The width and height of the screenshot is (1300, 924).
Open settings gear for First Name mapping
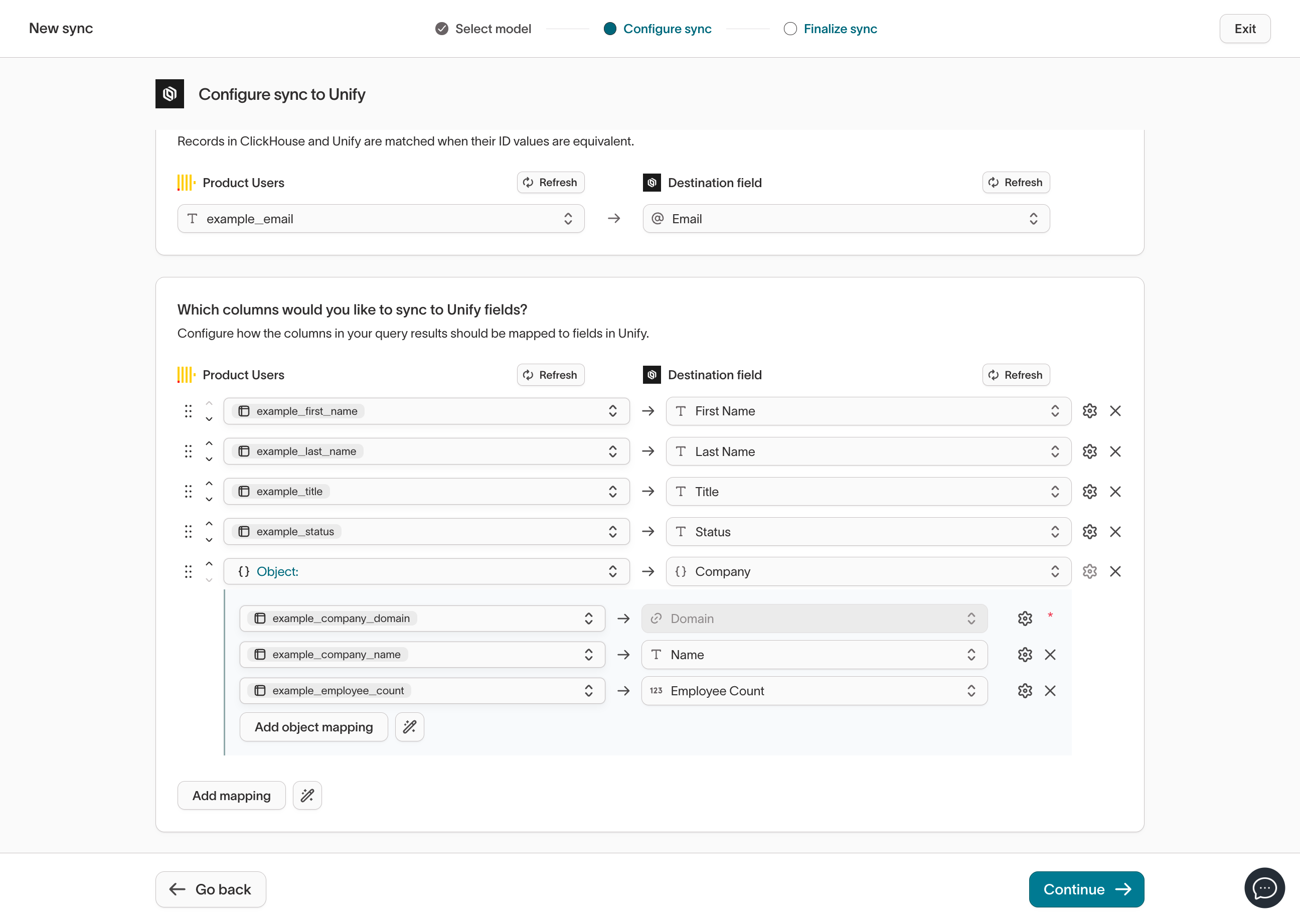(1089, 411)
